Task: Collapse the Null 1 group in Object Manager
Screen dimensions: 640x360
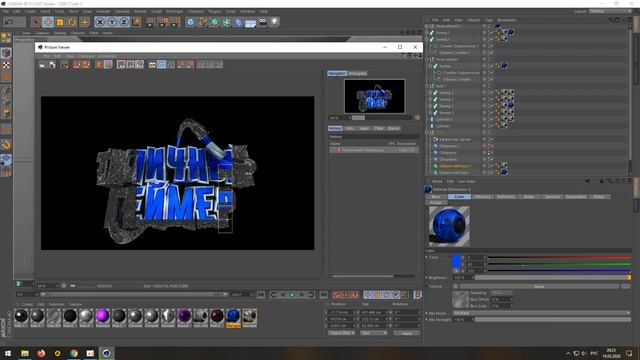Action: tap(427, 86)
